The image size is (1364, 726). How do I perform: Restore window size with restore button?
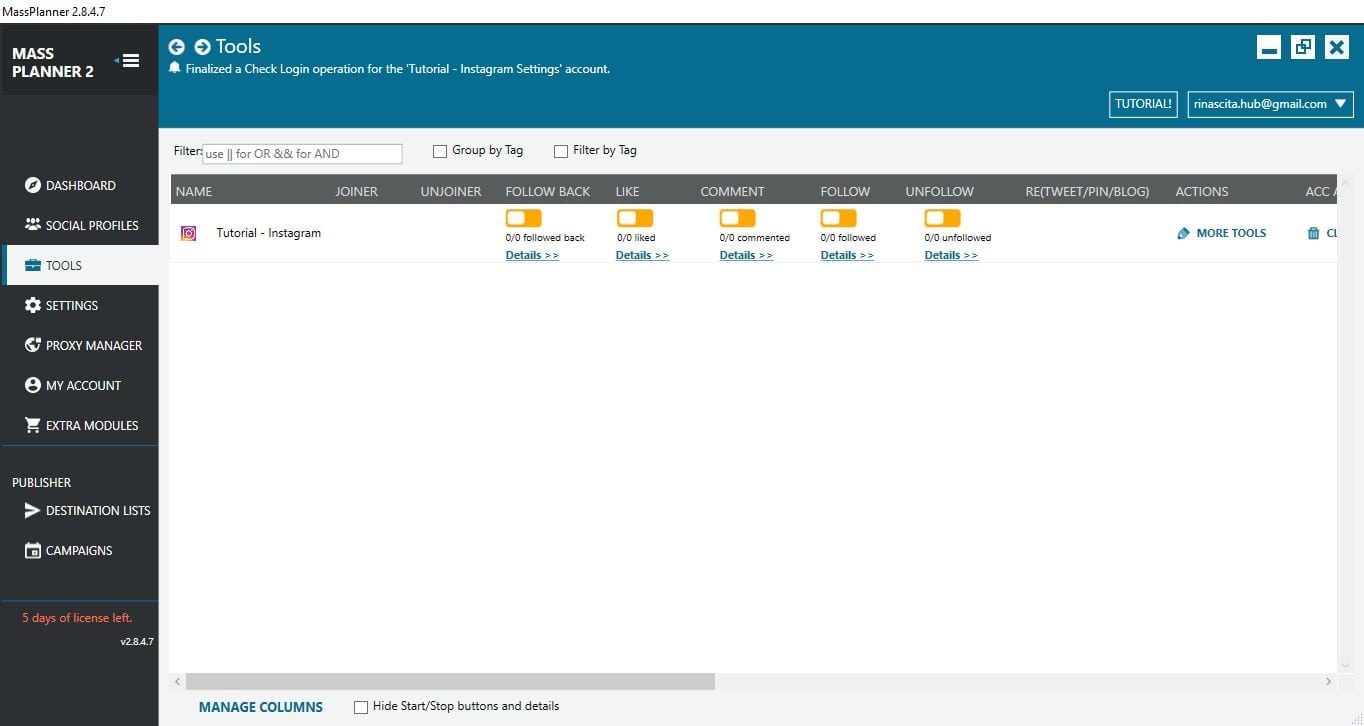tap(1303, 47)
